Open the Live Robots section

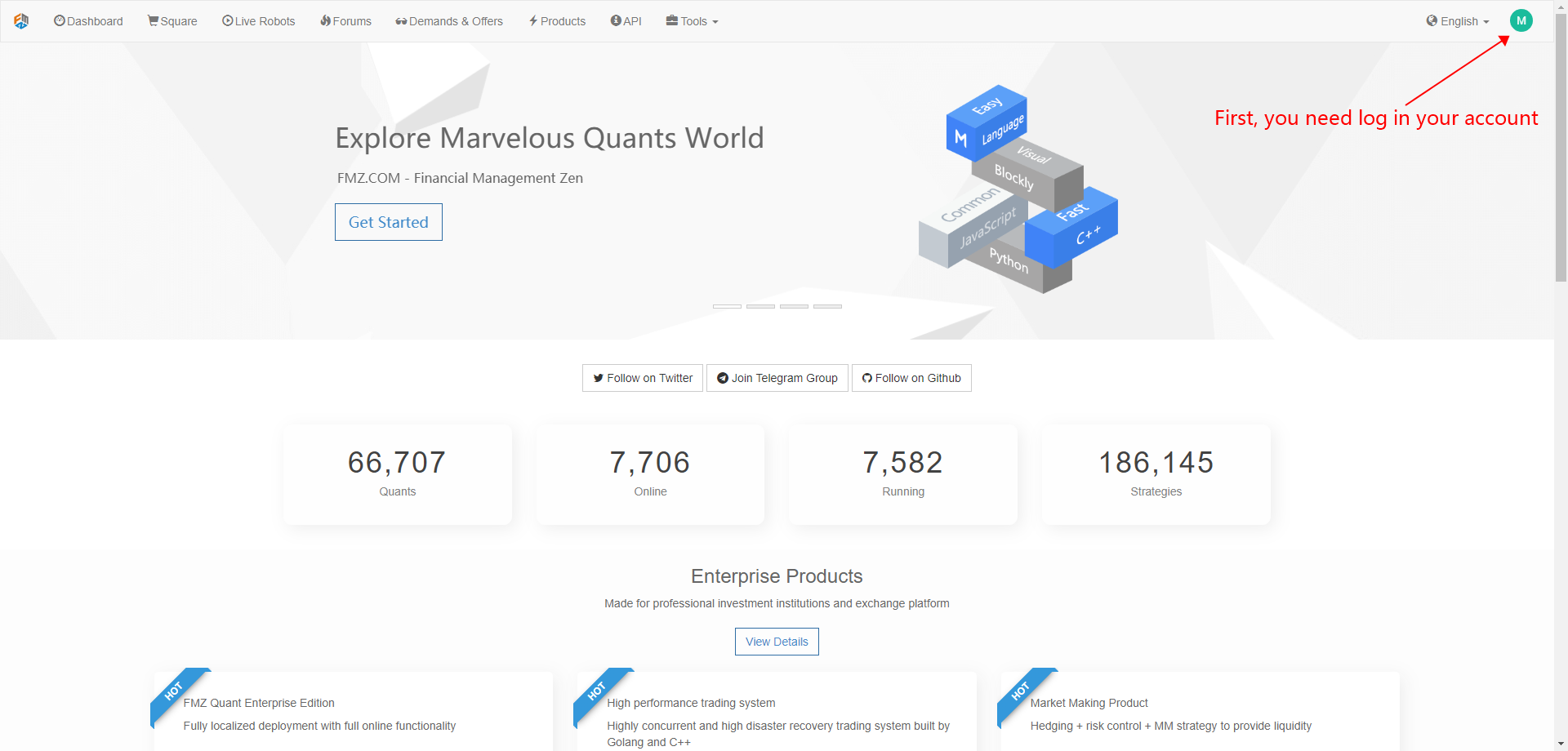coord(258,21)
